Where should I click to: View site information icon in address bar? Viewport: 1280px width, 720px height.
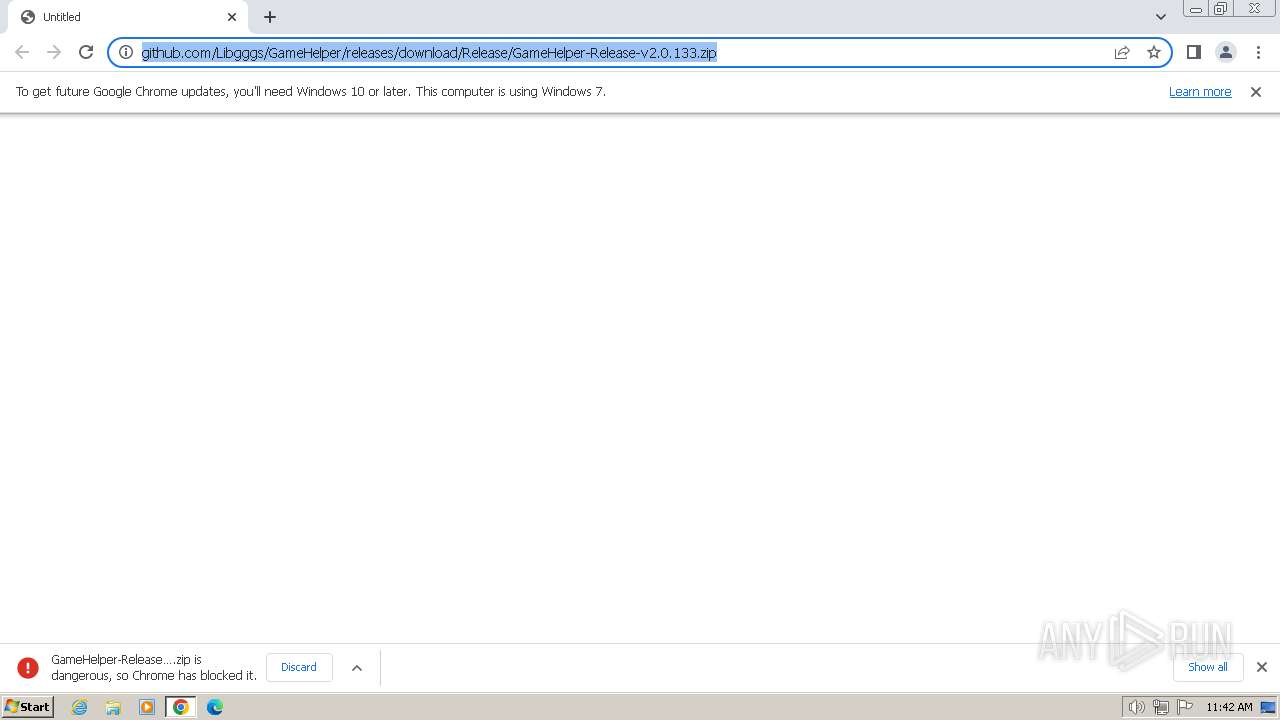pyautogui.click(x=126, y=52)
